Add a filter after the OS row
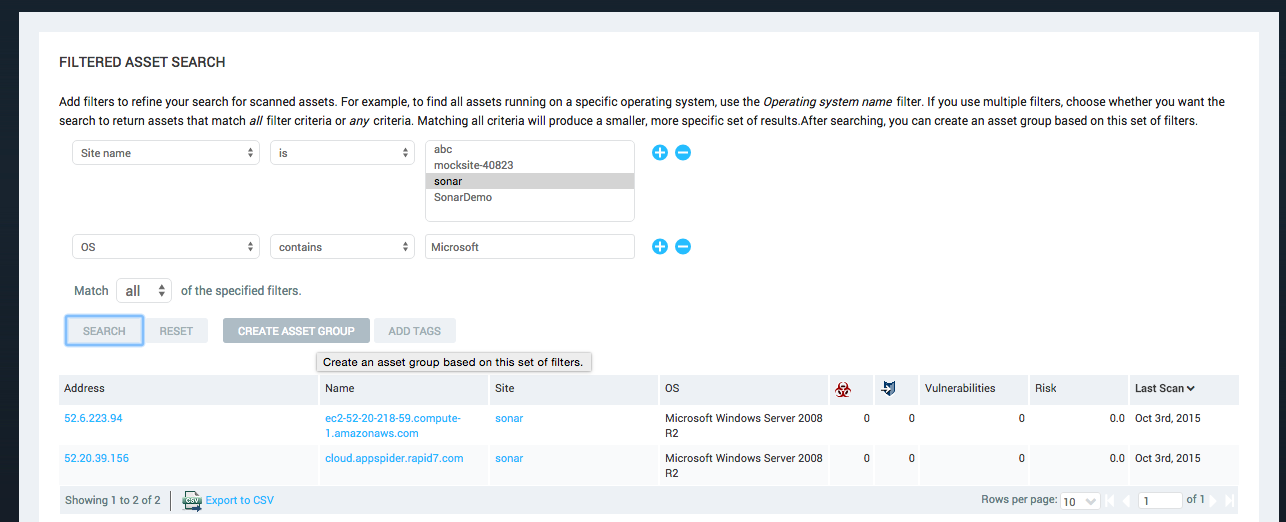The height and width of the screenshot is (522, 1286). (x=660, y=247)
